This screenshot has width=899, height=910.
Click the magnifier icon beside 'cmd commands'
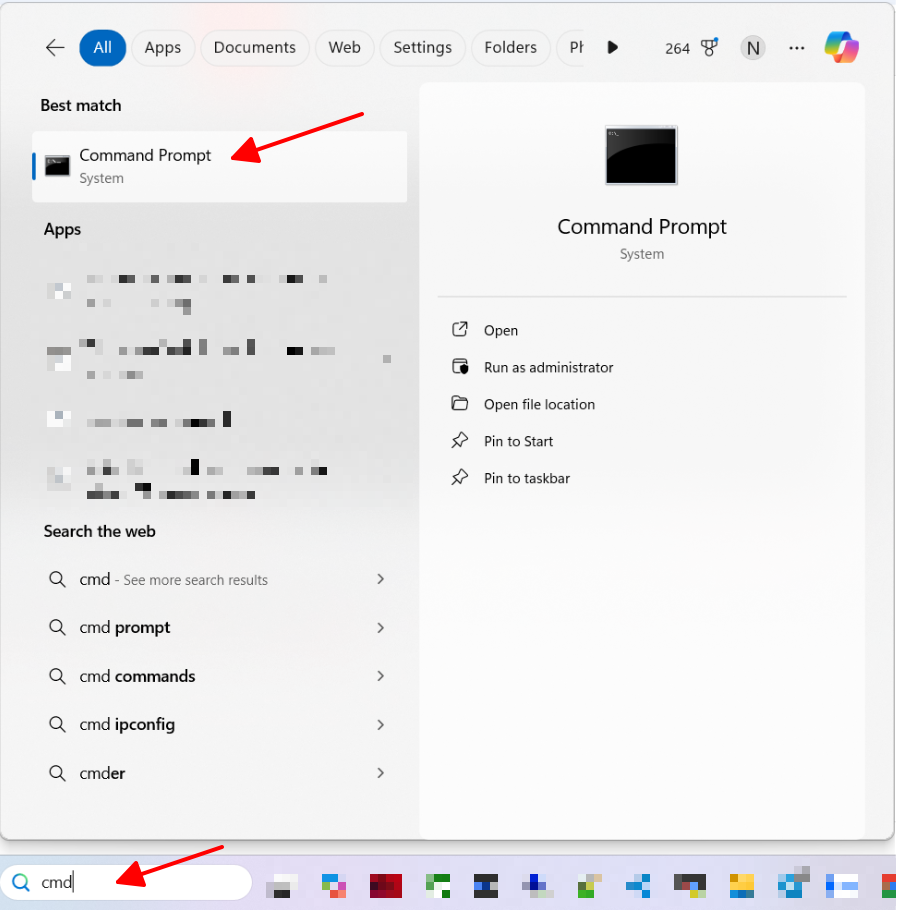pyautogui.click(x=57, y=676)
